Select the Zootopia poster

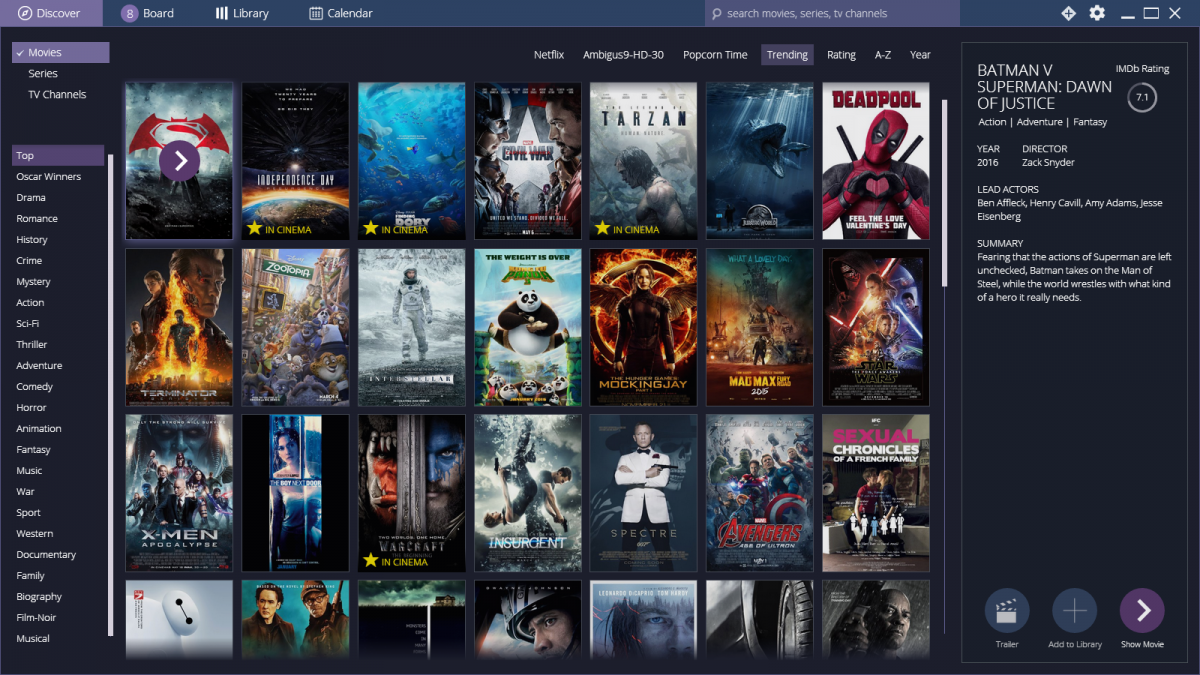click(295, 327)
